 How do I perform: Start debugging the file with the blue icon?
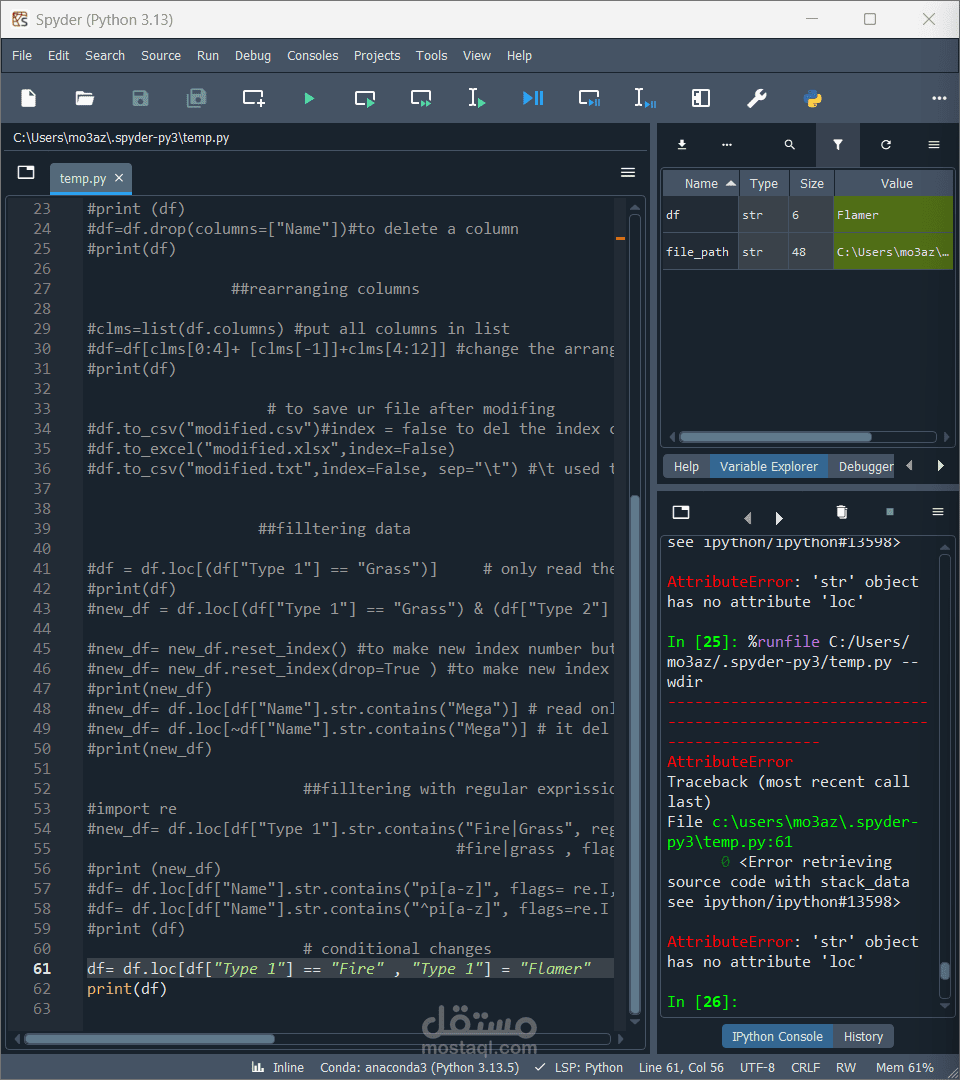point(533,98)
